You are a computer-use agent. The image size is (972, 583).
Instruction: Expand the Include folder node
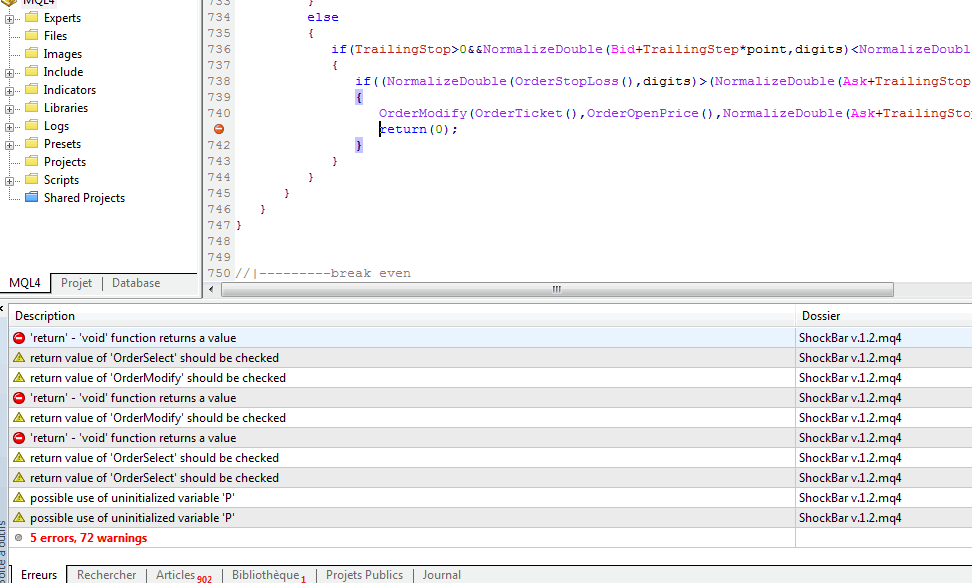tap(10, 72)
